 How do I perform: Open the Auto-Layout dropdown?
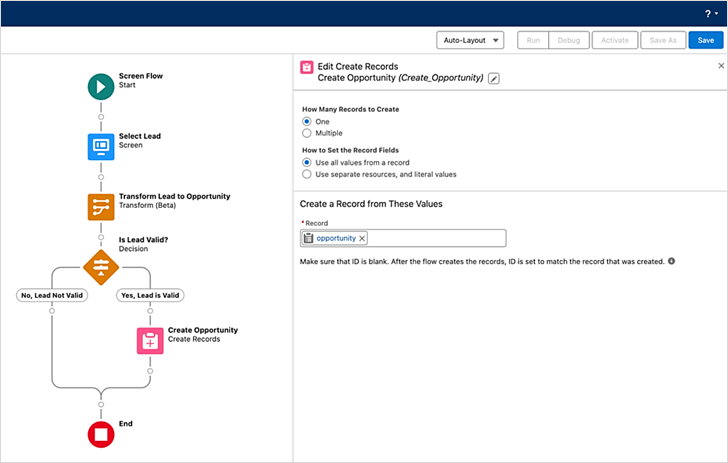(470, 40)
